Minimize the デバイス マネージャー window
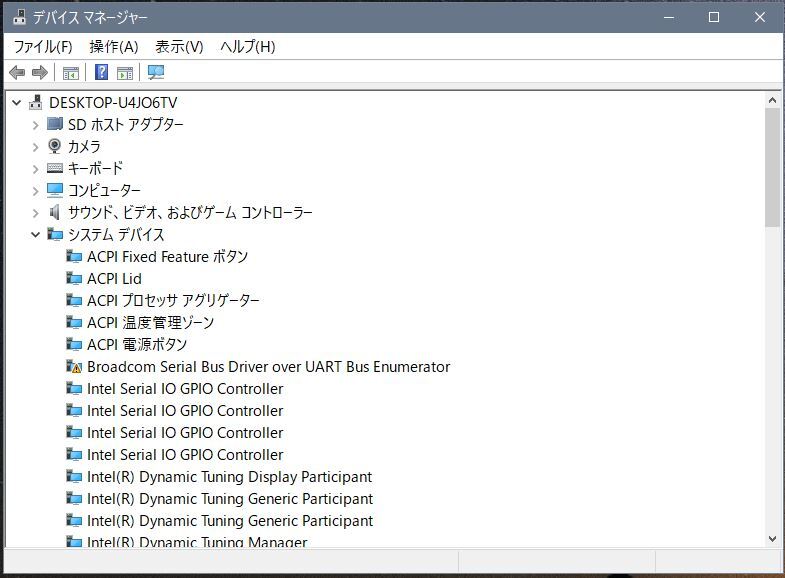Screen dimensions: 785x578 pyautogui.click(x=669, y=17)
